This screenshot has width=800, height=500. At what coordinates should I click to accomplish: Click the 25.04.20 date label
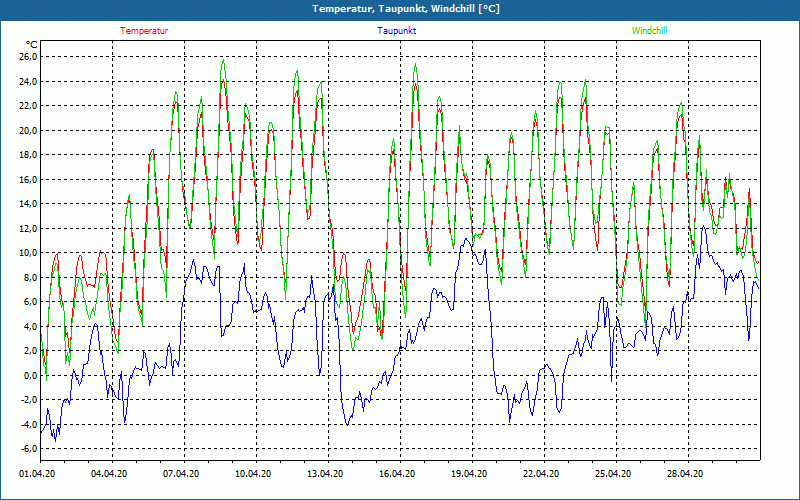click(613, 473)
